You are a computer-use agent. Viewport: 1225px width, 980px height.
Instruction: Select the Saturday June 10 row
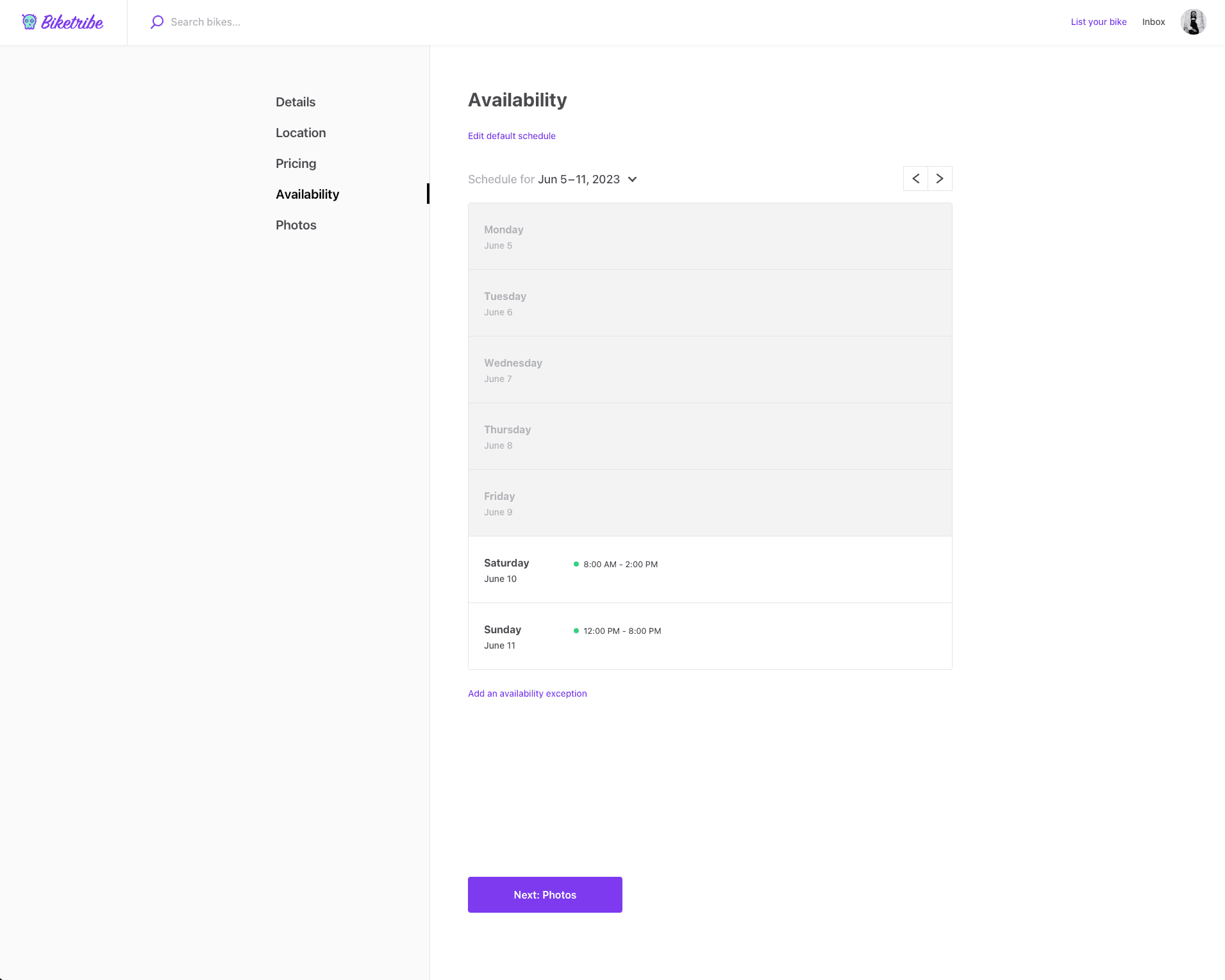tap(710, 570)
